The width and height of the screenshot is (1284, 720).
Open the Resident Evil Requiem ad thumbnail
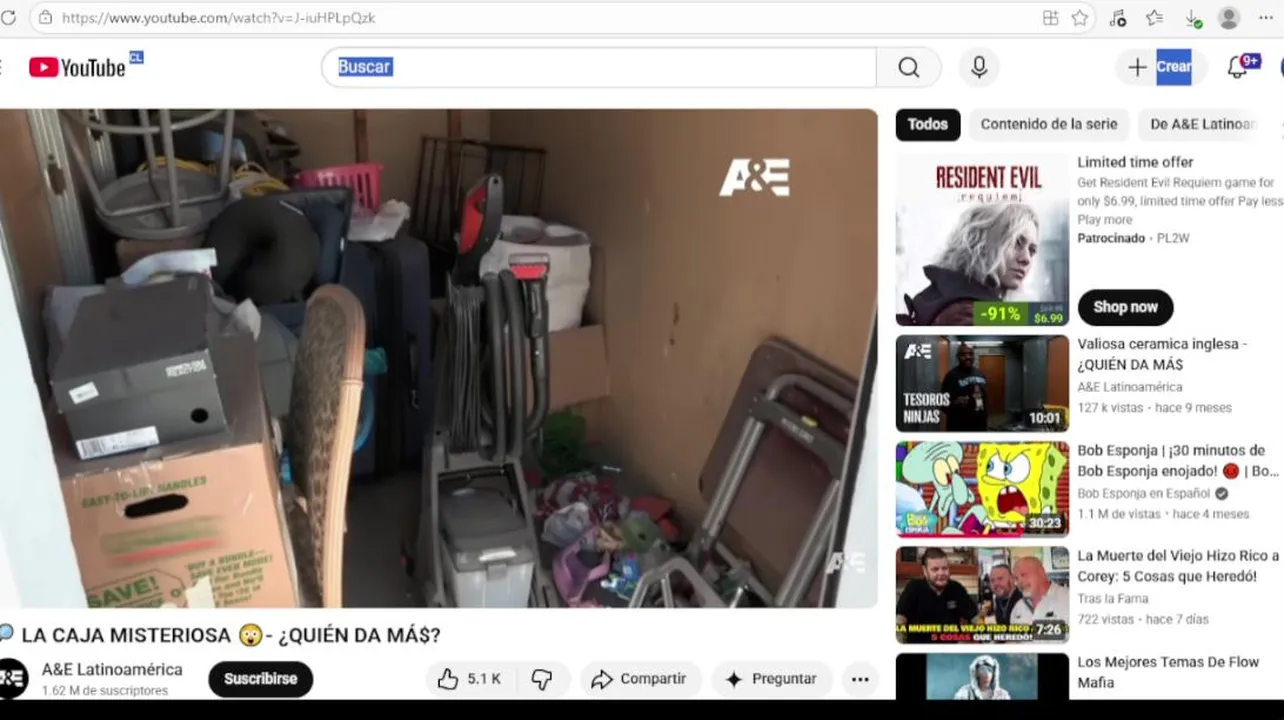coord(982,240)
